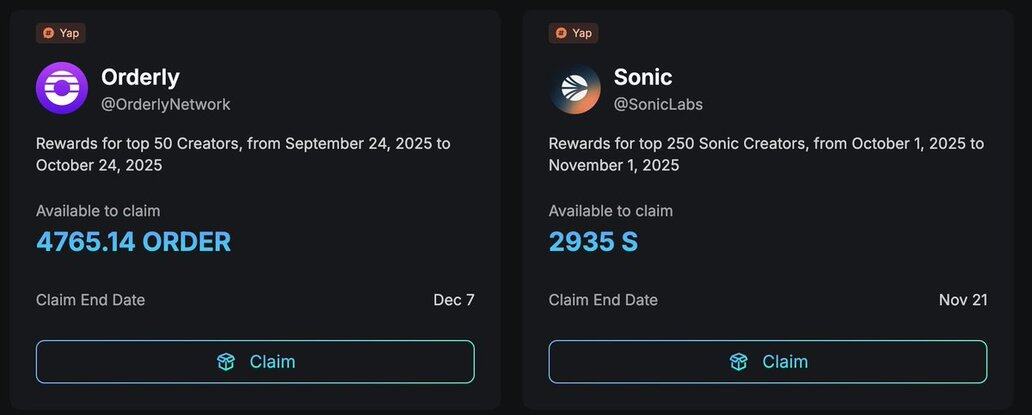The width and height of the screenshot is (1032, 415).
Task: Click the Yap badge on Sonic card
Action: 574,33
